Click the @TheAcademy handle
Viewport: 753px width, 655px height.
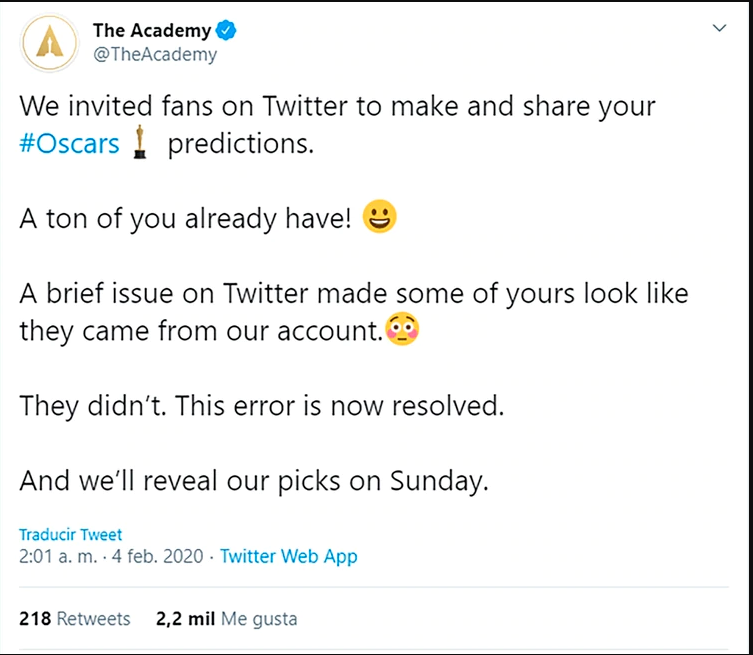click(x=154, y=55)
